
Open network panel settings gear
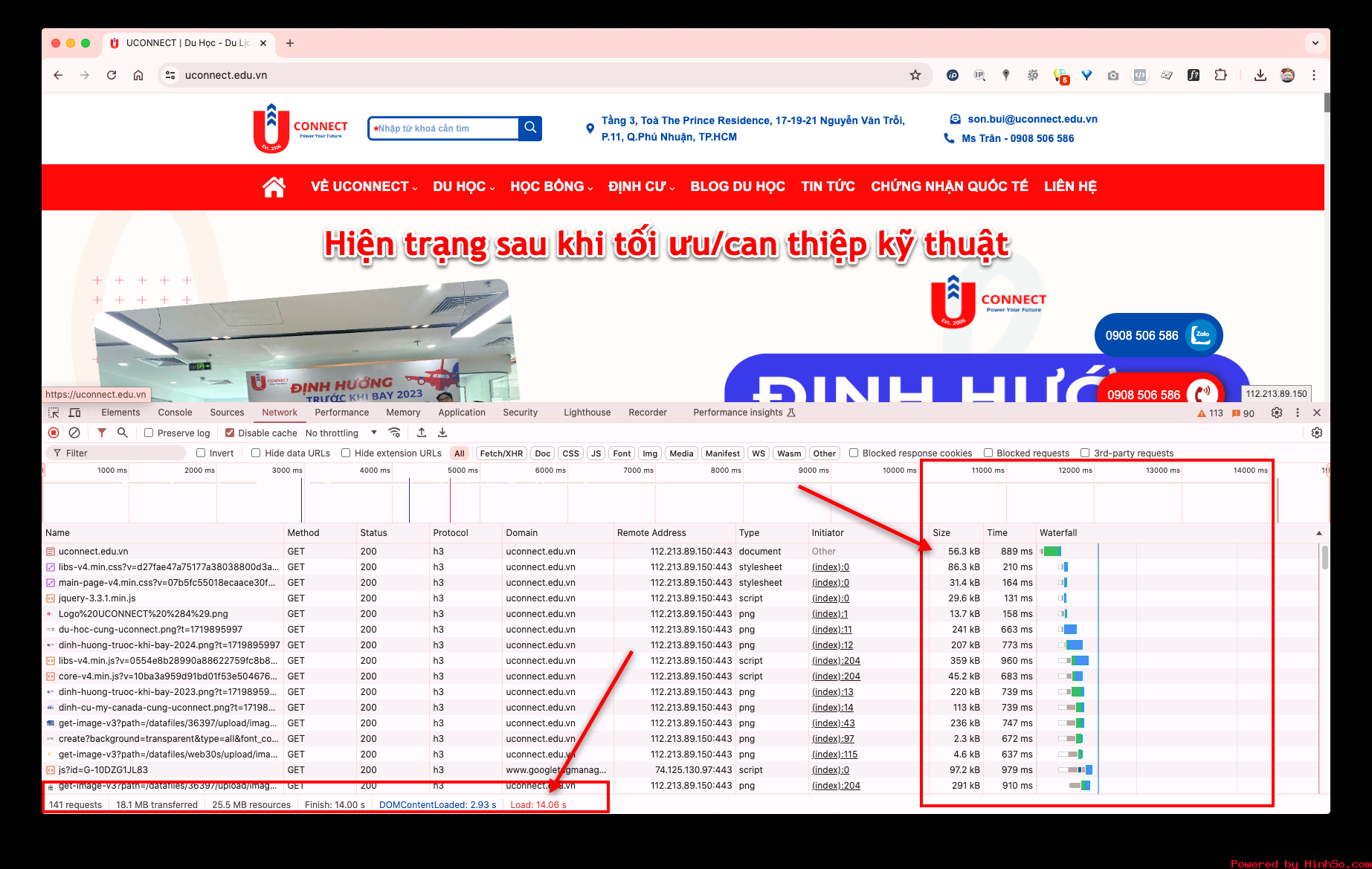click(1317, 433)
